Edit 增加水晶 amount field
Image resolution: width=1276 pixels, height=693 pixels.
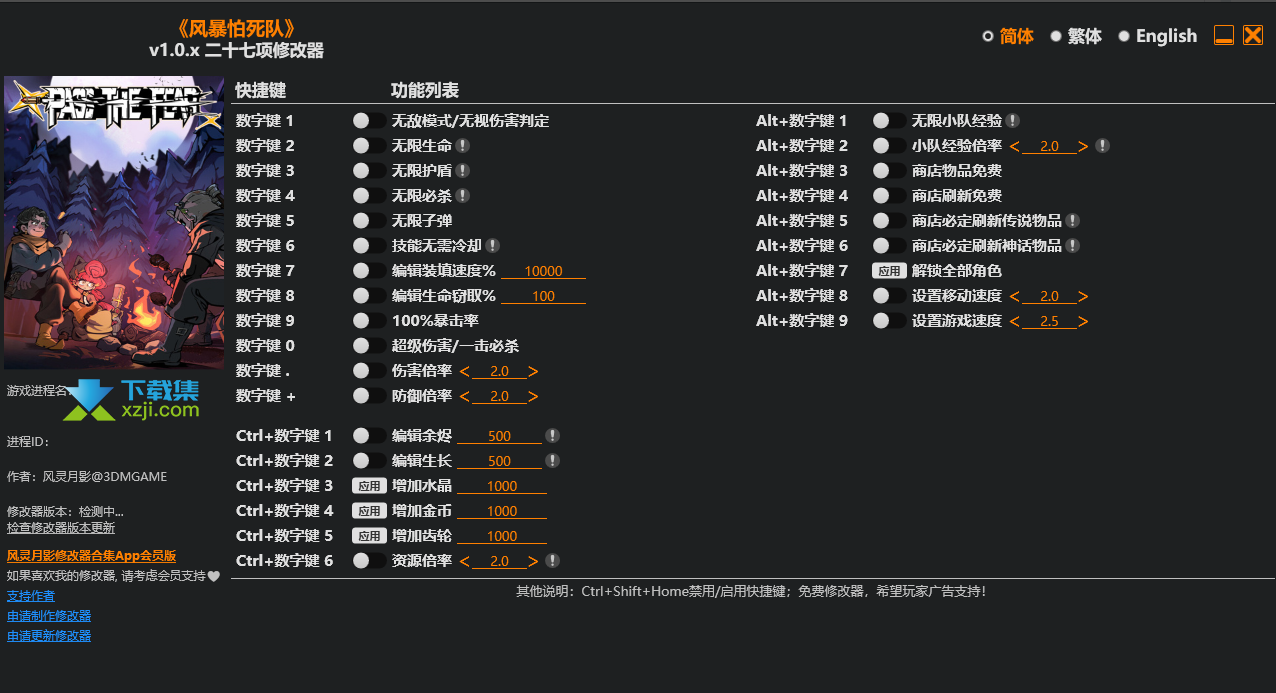point(502,486)
